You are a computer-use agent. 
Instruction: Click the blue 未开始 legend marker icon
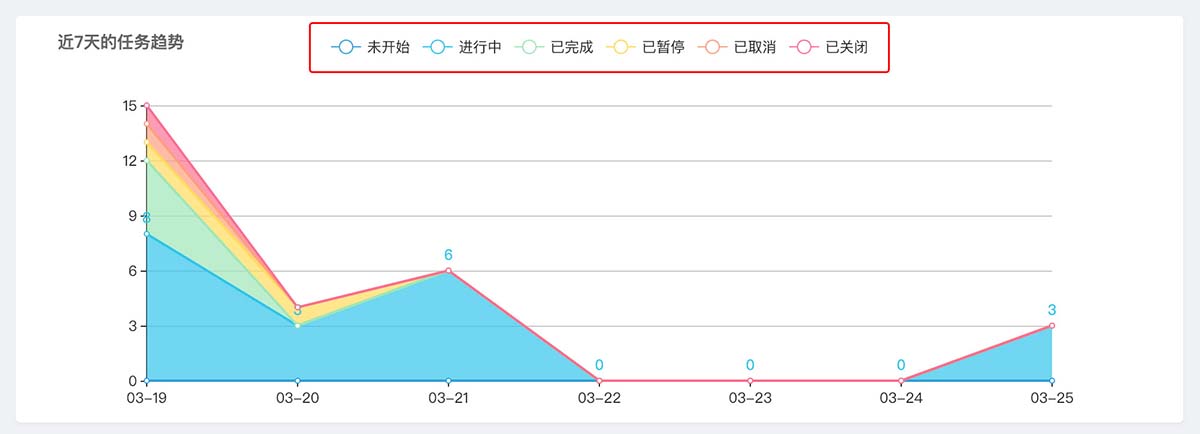(345, 47)
